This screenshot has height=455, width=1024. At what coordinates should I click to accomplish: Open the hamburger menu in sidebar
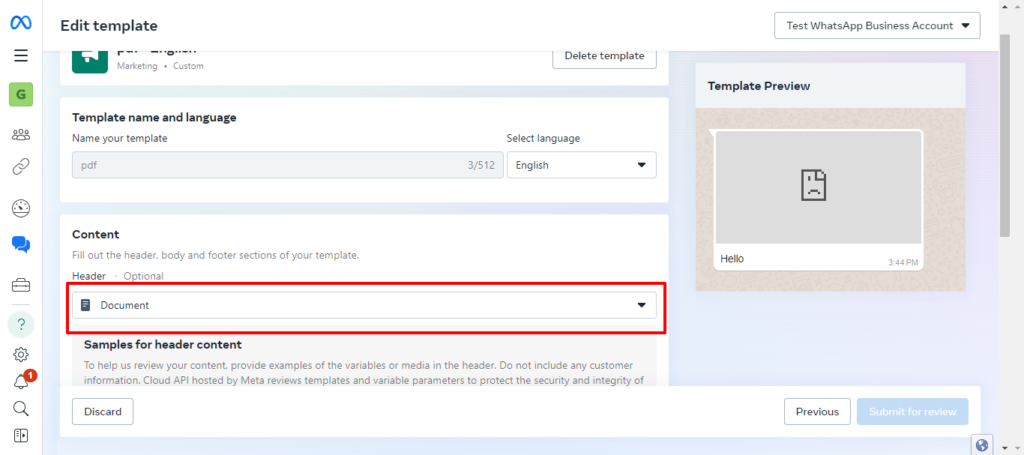coord(21,56)
